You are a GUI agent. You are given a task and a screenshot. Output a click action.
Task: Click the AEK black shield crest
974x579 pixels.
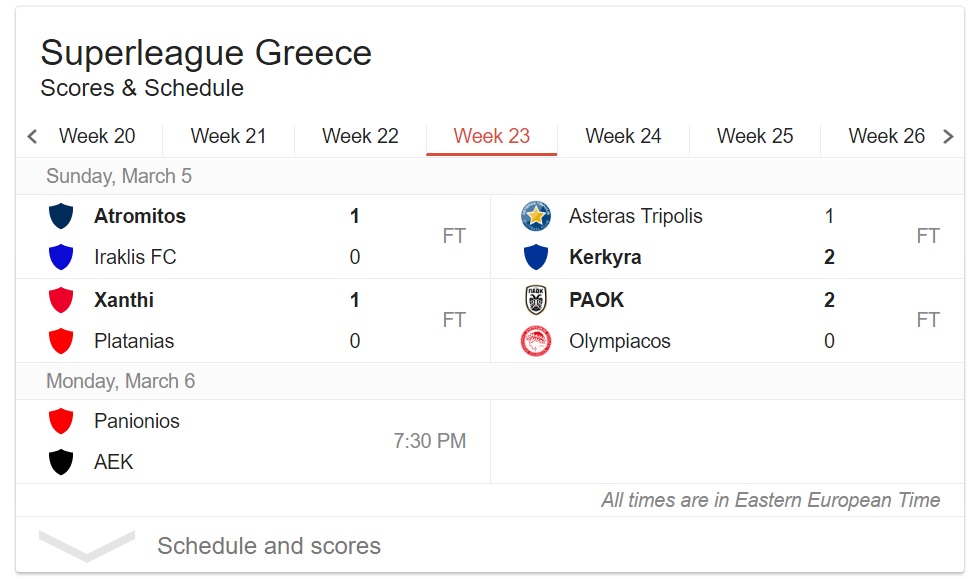[61, 462]
